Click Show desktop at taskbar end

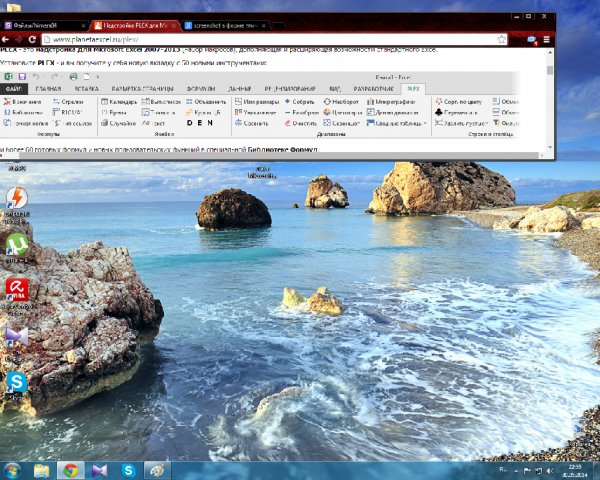tap(597, 471)
